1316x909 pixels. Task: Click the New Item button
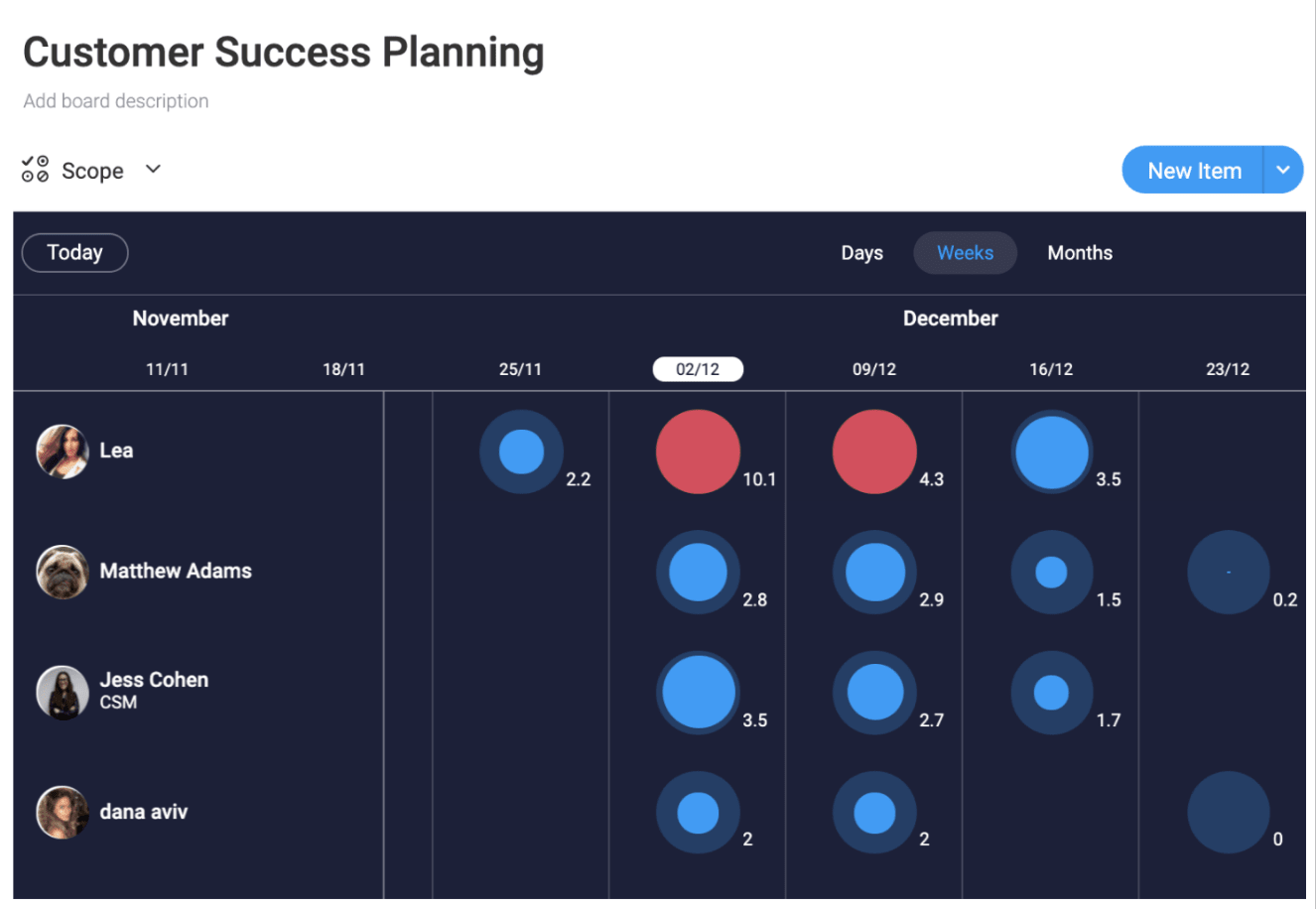click(x=1193, y=171)
